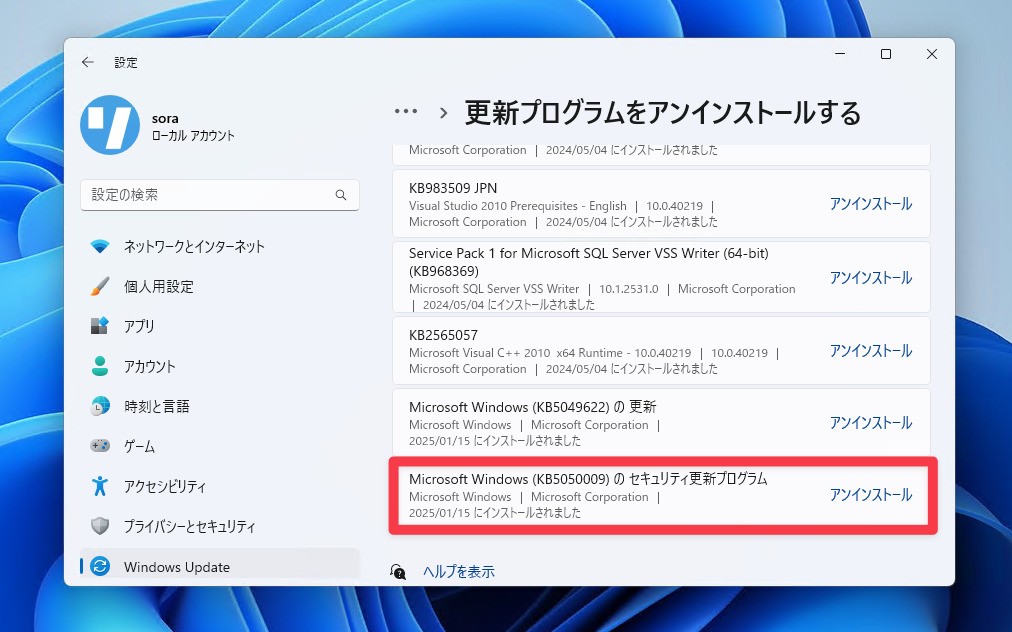This screenshot has width=1012, height=632.
Task: Click the 設定 window title text
Action: coord(126,62)
